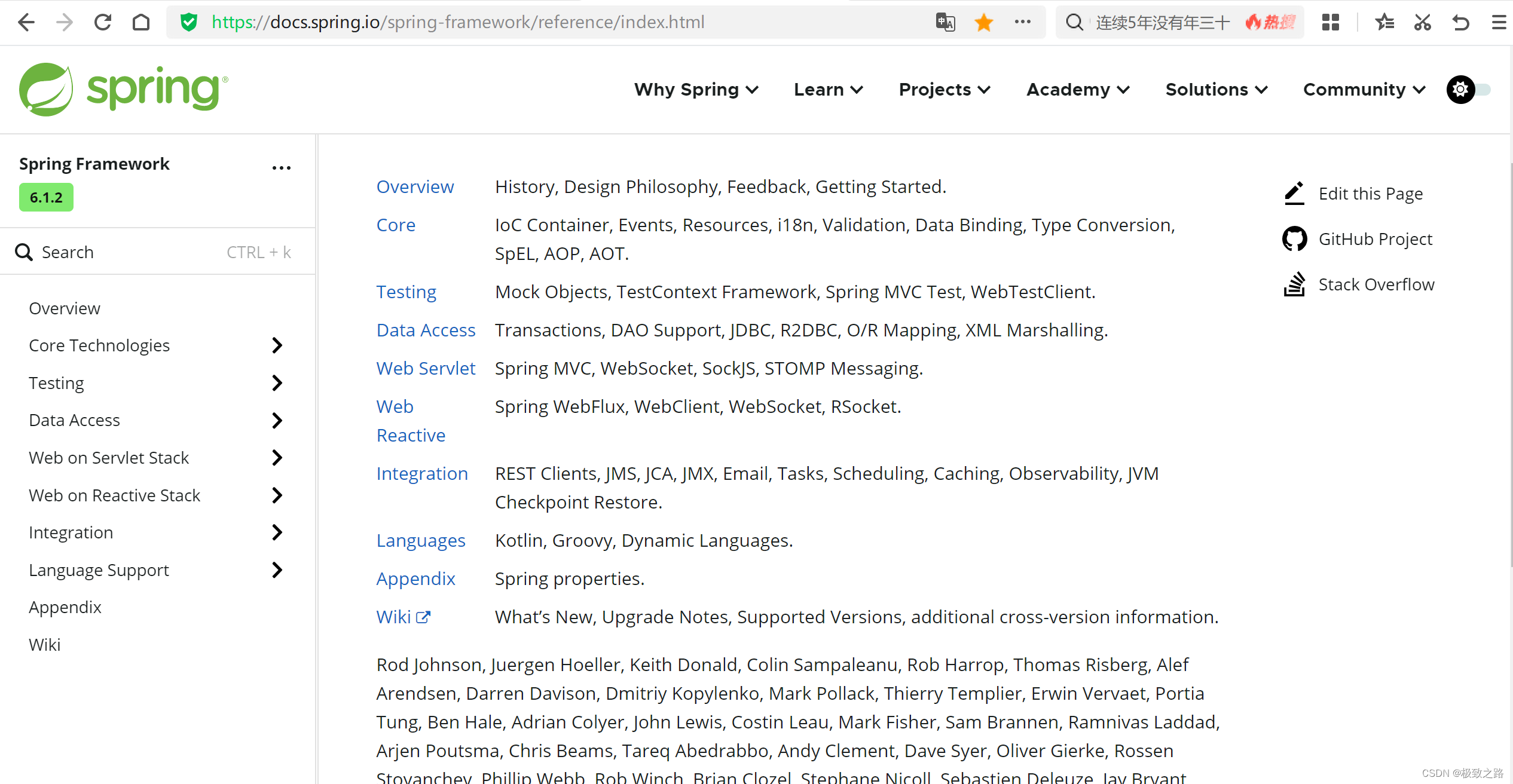
Task: Click the GitHub octocat icon
Action: (x=1295, y=239)
